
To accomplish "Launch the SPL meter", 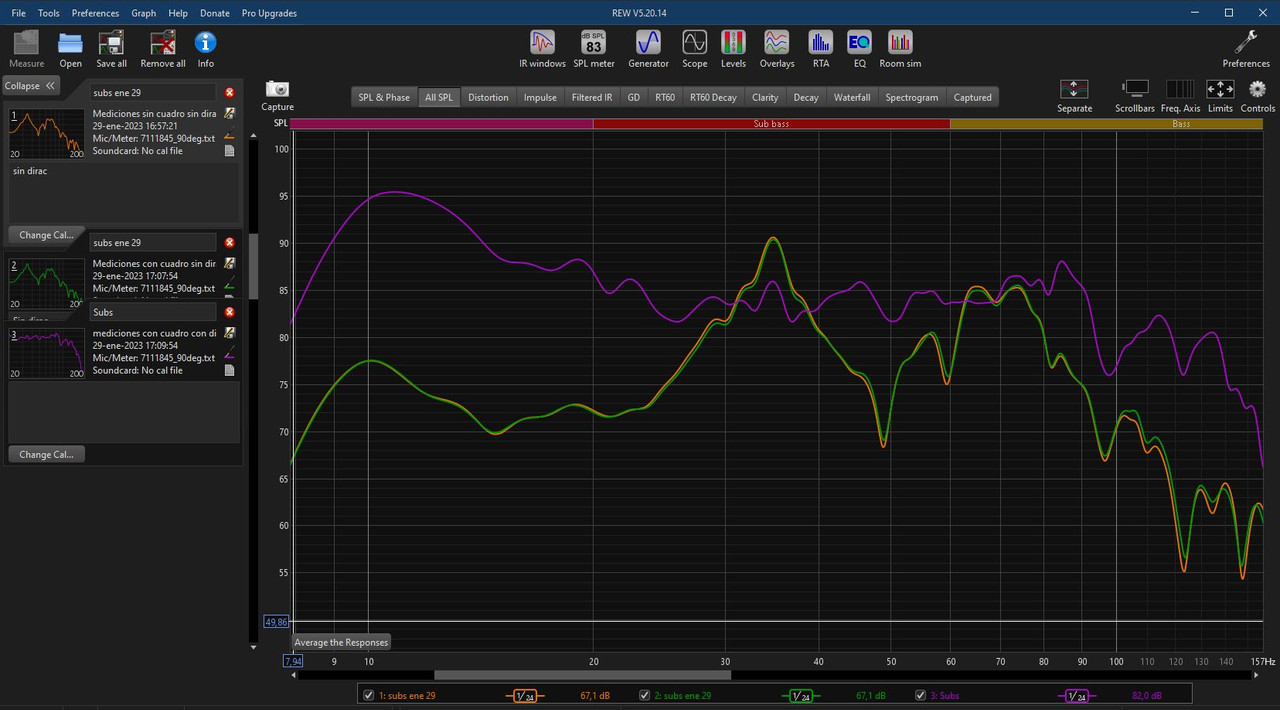I will click(594, 49).
